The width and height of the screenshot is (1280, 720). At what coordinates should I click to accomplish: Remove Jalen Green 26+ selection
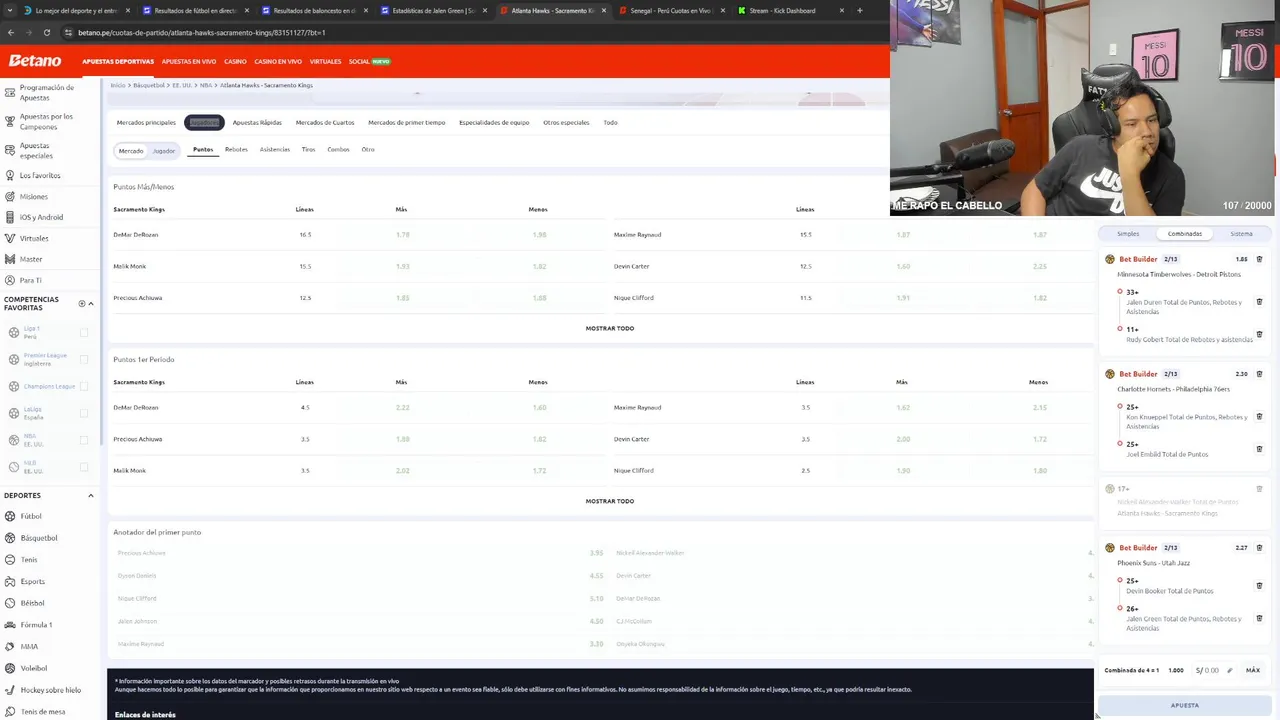point(1259,618)
